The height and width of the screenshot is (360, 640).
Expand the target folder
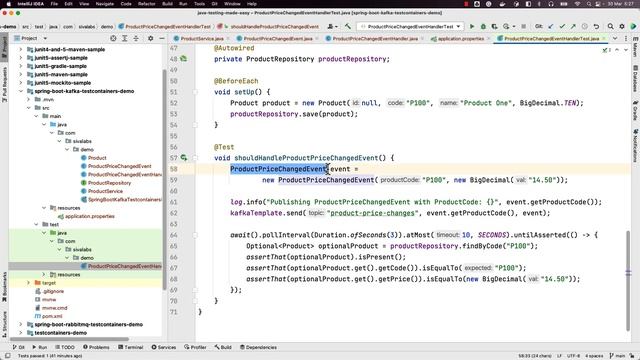pos(29,282)
